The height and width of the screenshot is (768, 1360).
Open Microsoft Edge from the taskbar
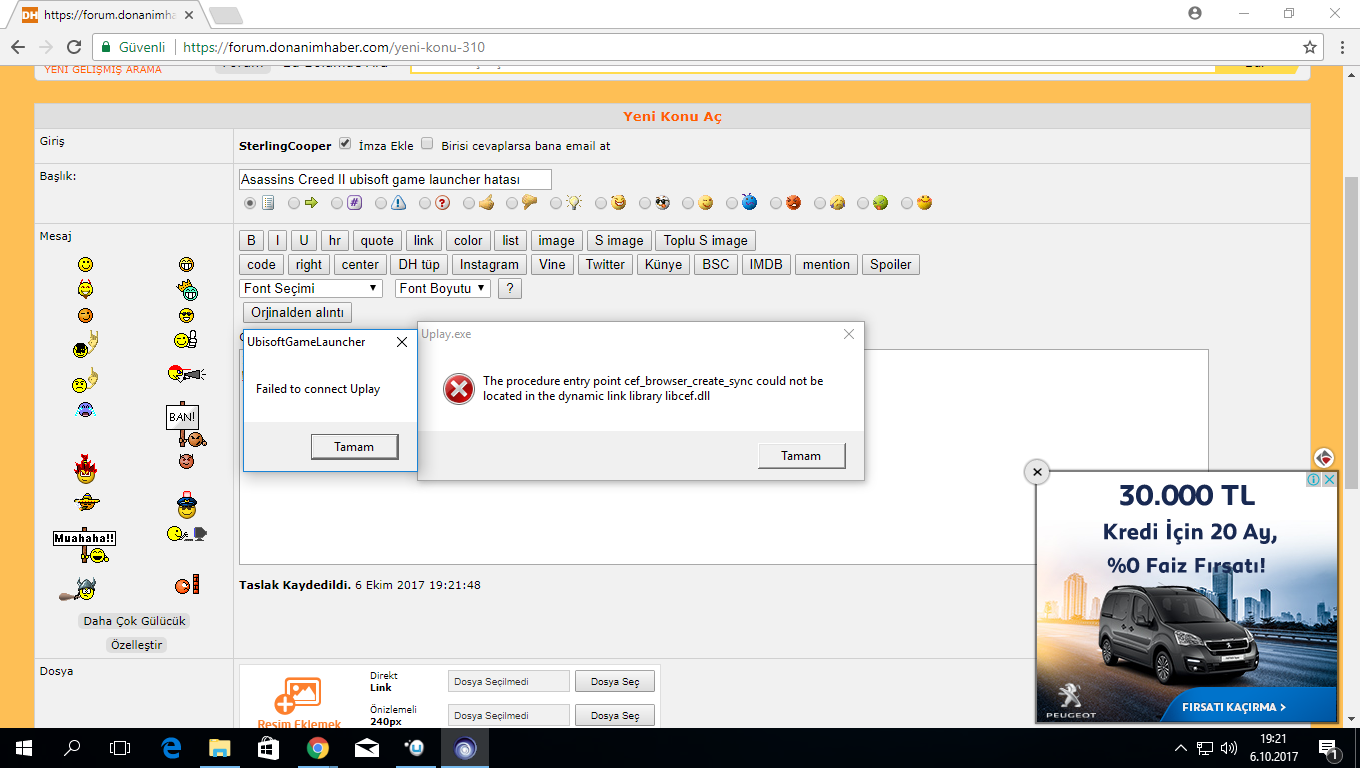pos(171,747)
